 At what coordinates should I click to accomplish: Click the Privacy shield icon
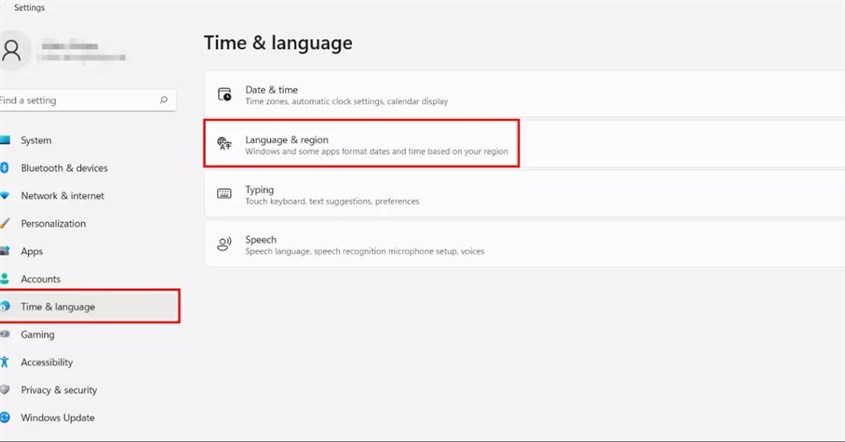coord(5,390)
